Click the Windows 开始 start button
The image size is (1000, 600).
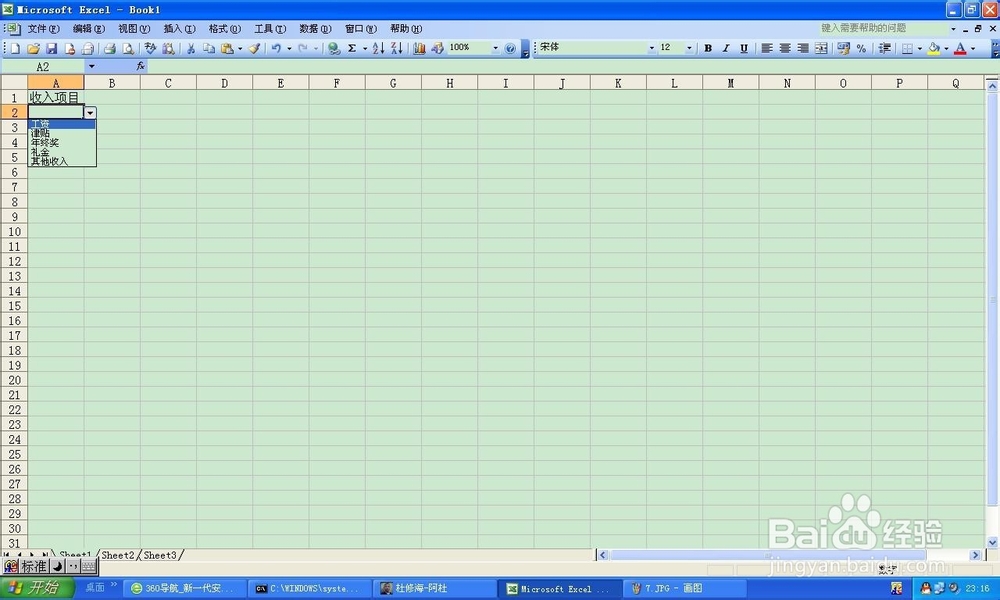click(36, 588)
